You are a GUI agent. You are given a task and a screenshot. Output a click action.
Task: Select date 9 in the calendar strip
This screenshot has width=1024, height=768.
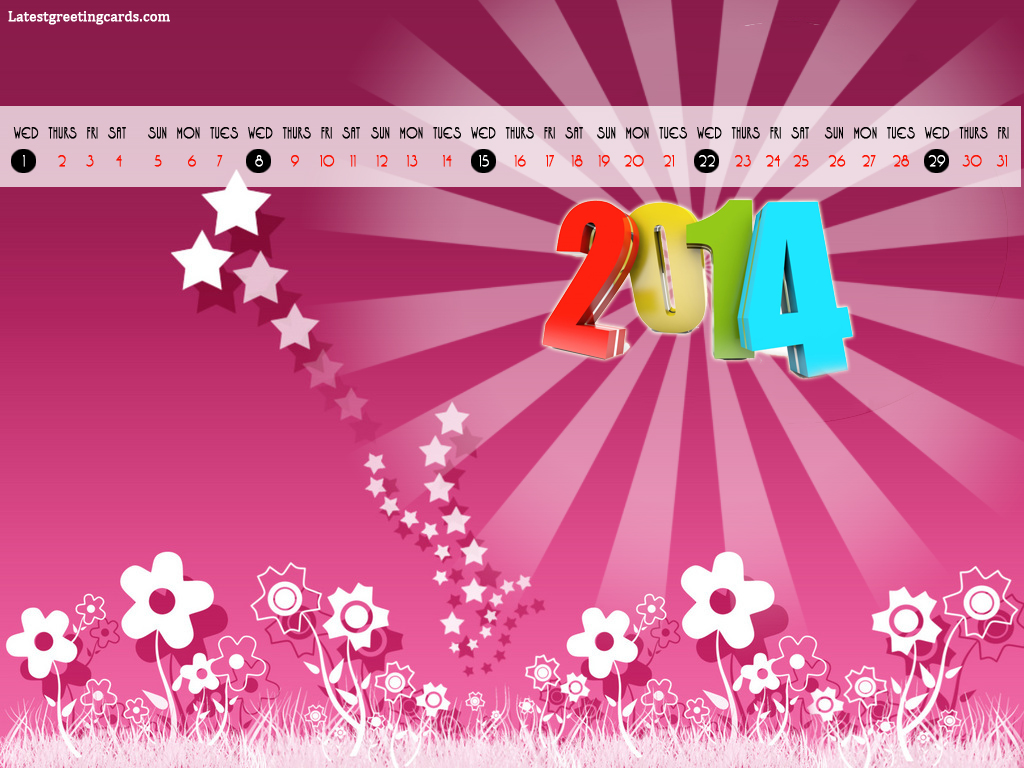[x=295, y=161]
